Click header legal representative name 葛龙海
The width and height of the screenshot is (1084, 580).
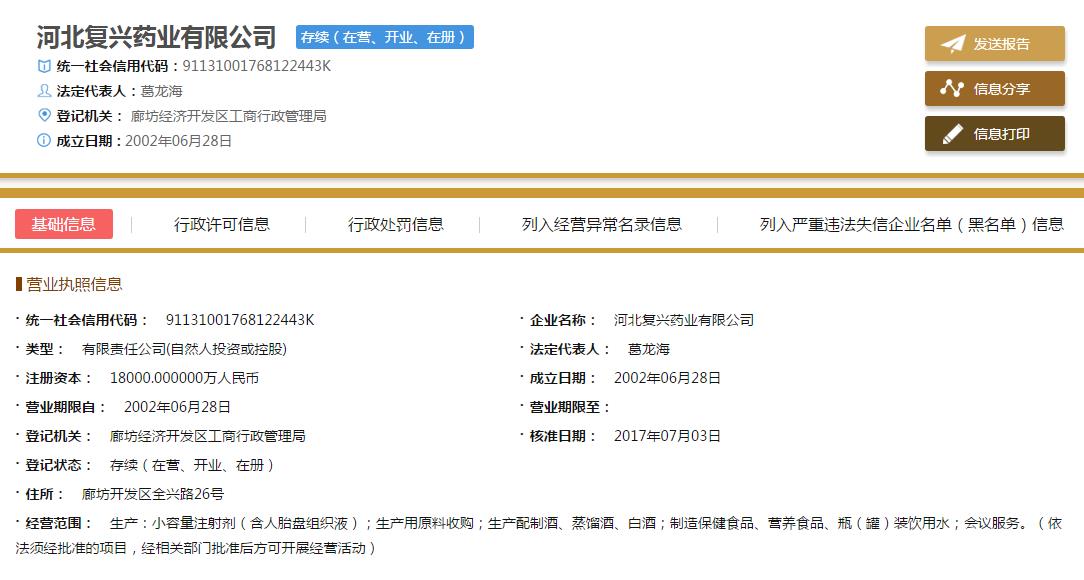[161, 91]
